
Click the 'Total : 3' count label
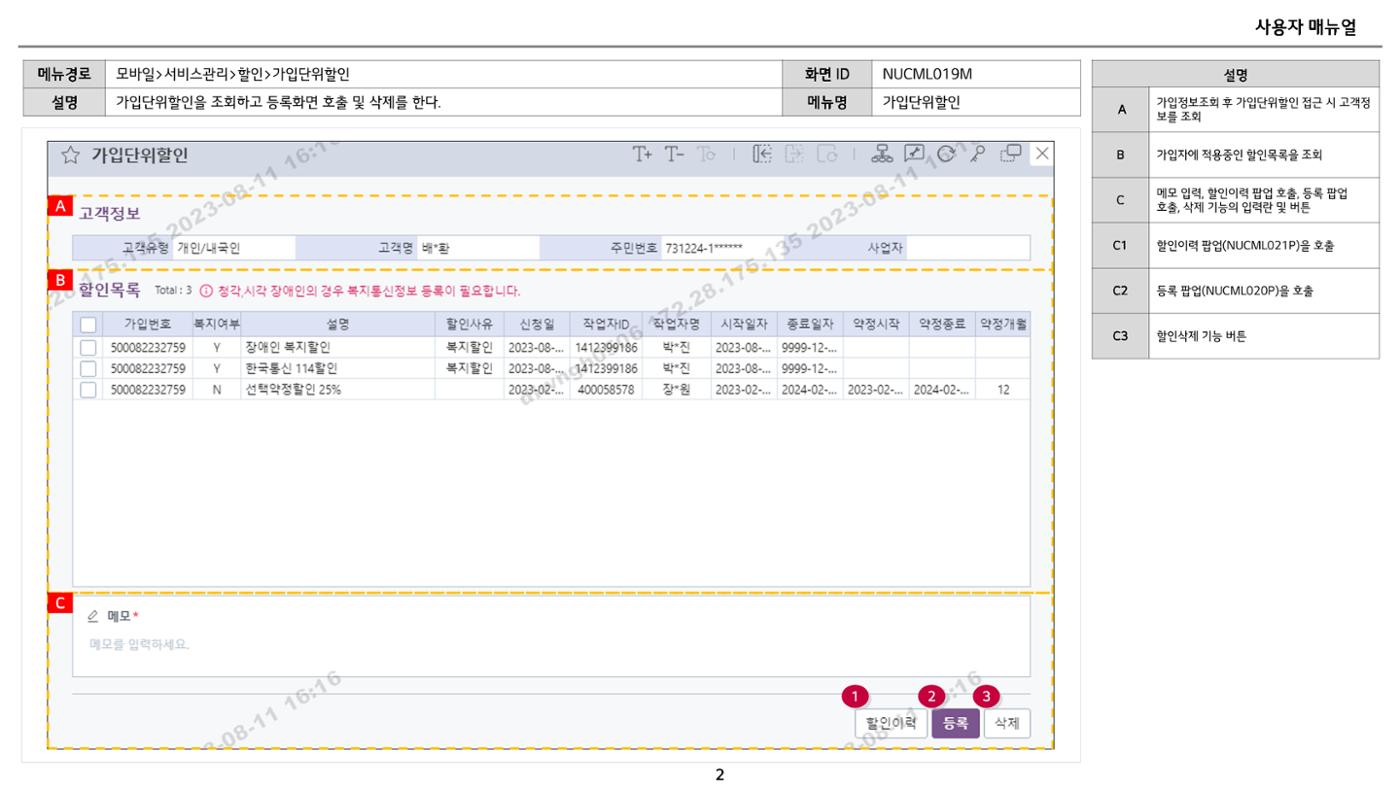[x=174, y=291]
